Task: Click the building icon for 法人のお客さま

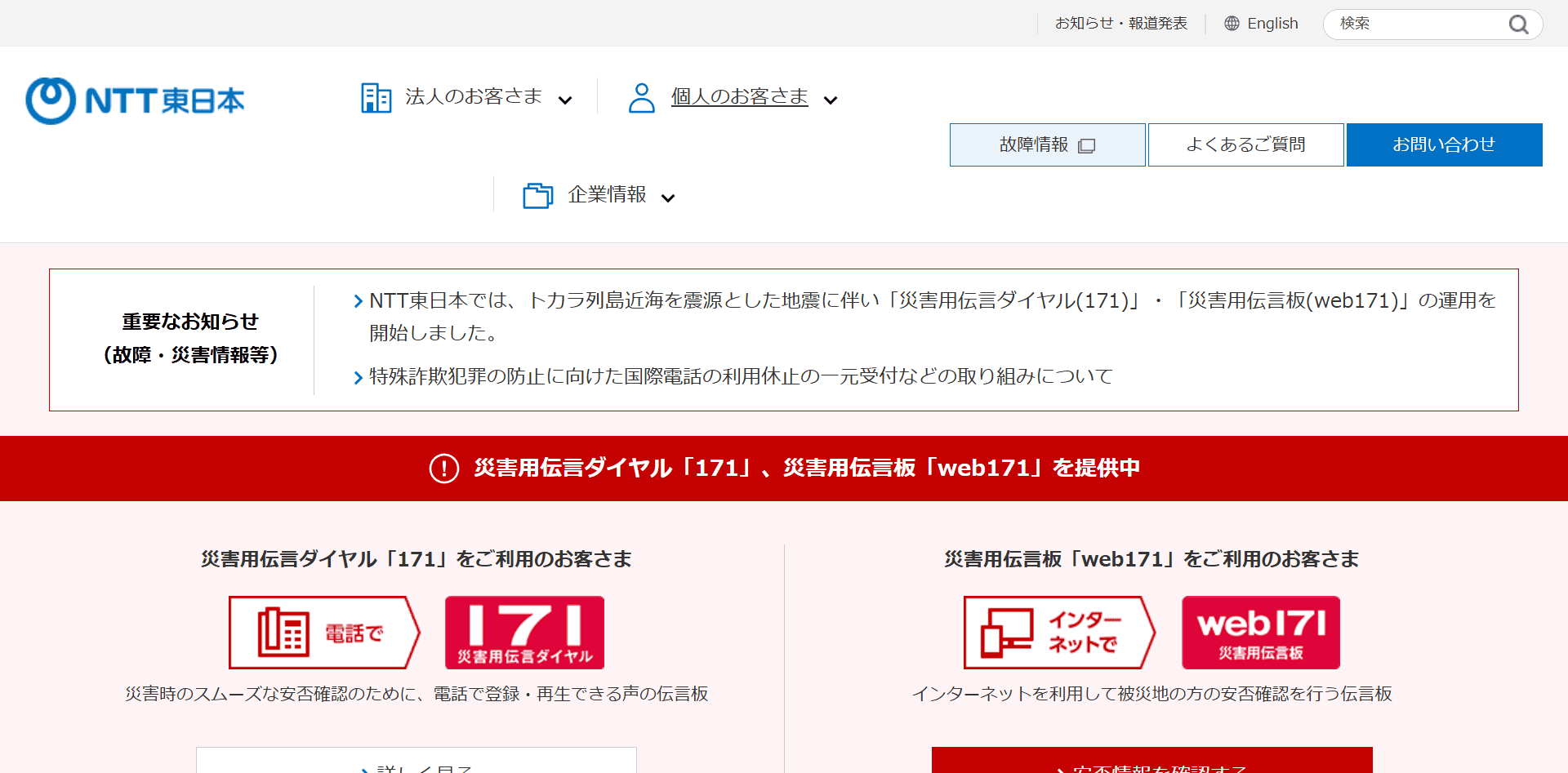Action: pyautogui.click(x=376, y=98)
